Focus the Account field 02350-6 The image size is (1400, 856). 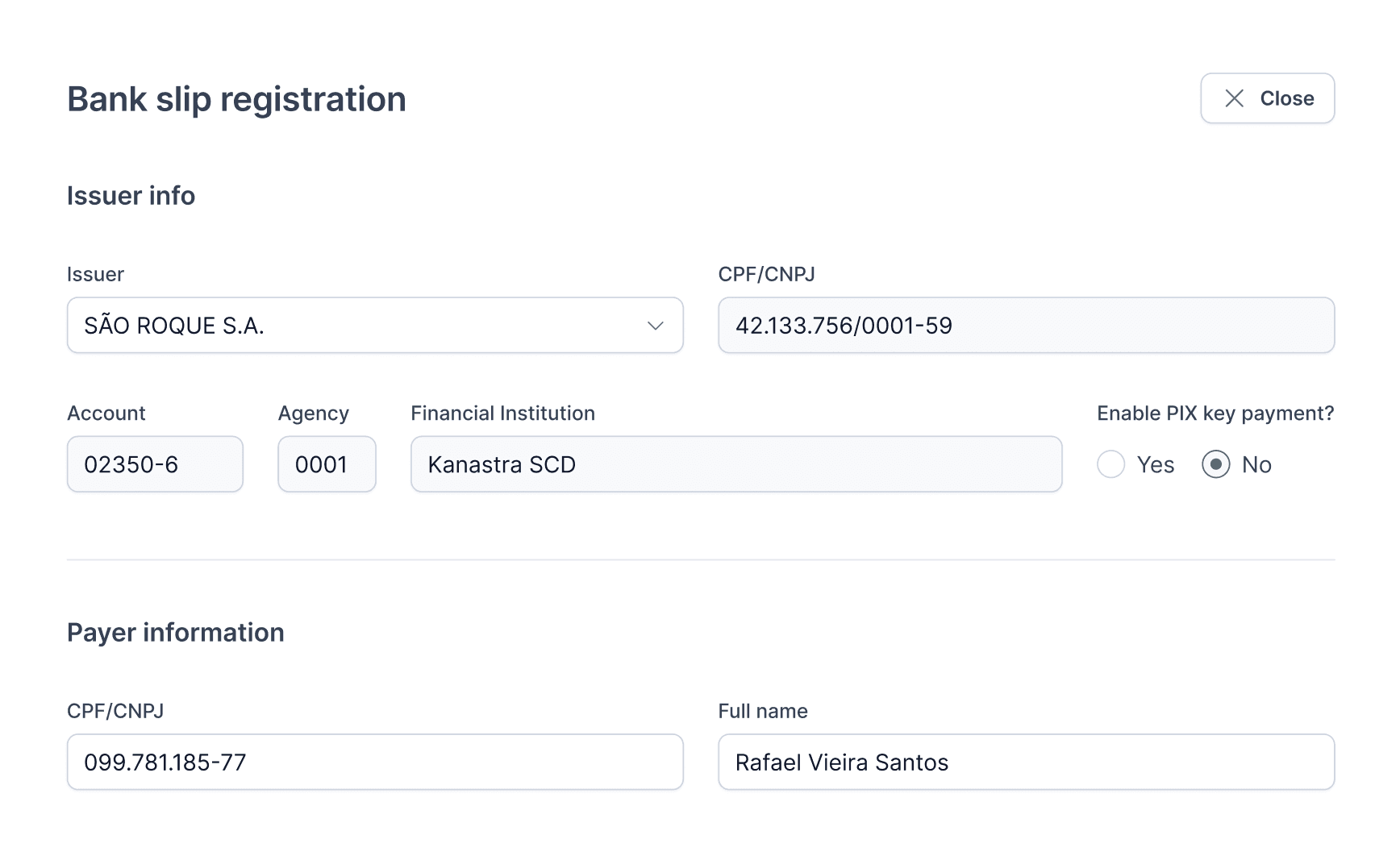click(155, 464)
